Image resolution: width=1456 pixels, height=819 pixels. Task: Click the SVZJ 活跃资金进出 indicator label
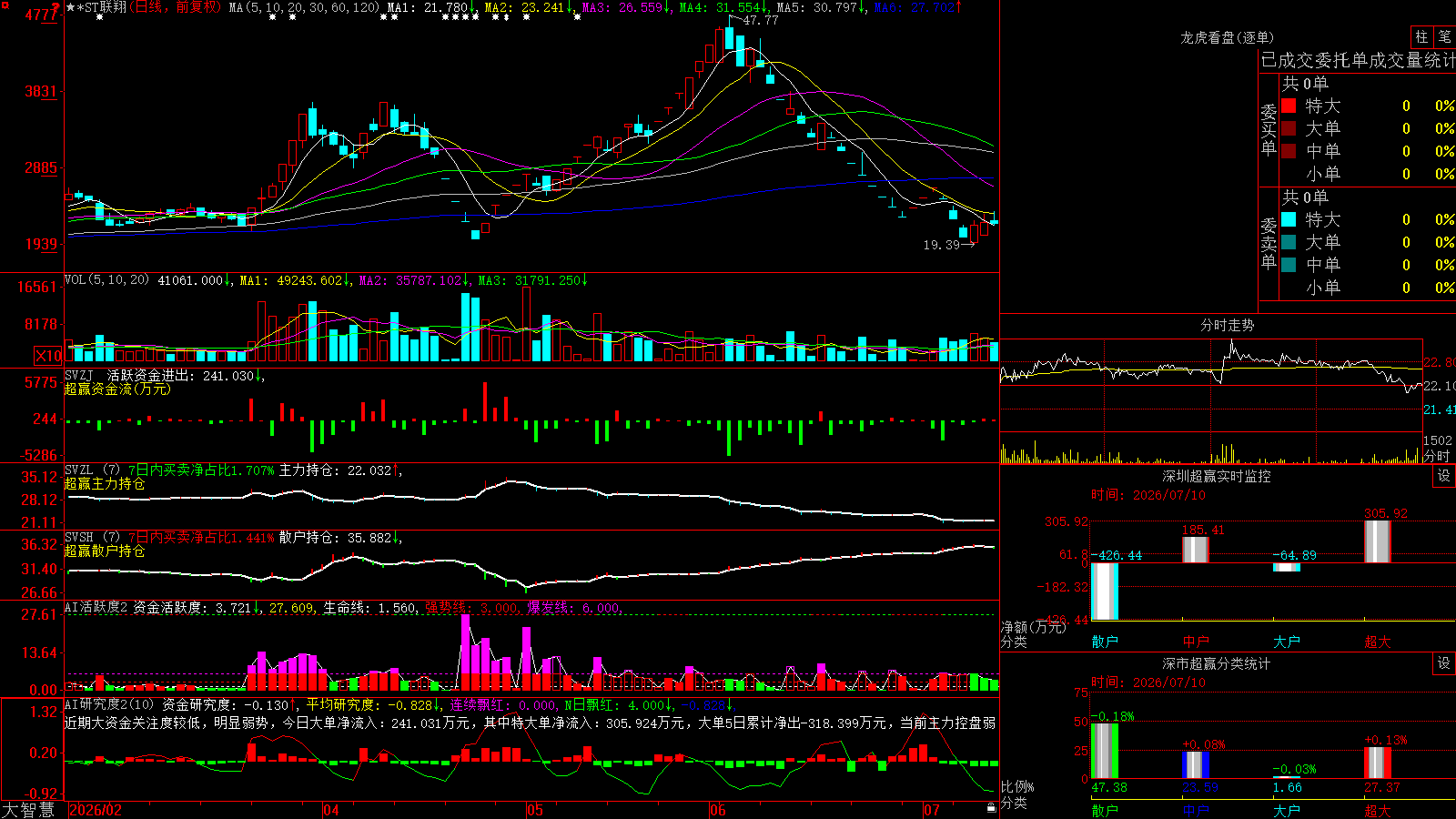tap(128, 376)
